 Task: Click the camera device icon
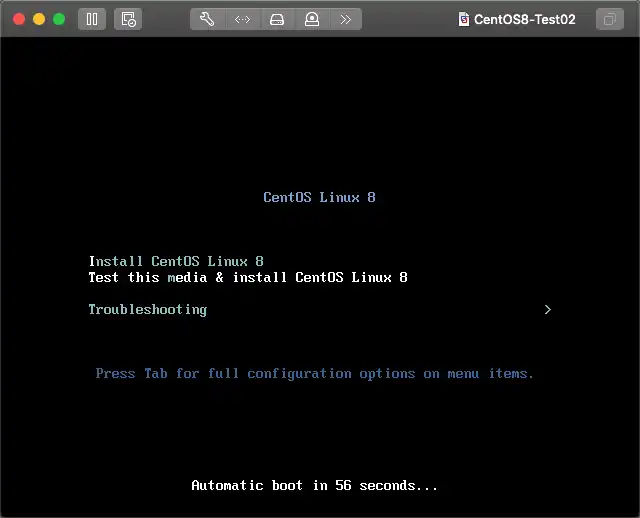pos(312,19)
